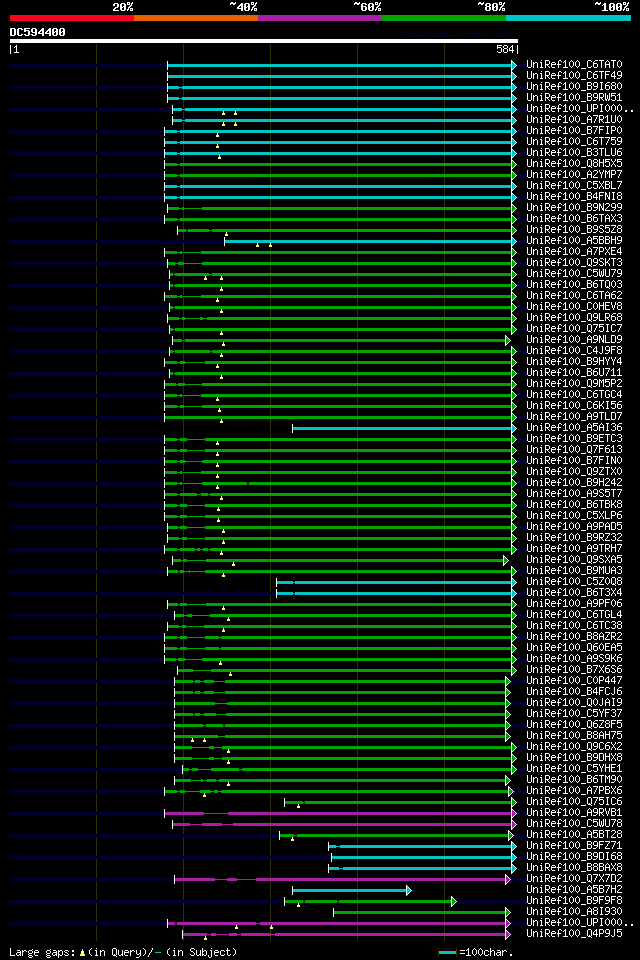Select the UniRef100_B7X6S6 label

(574, 670)
